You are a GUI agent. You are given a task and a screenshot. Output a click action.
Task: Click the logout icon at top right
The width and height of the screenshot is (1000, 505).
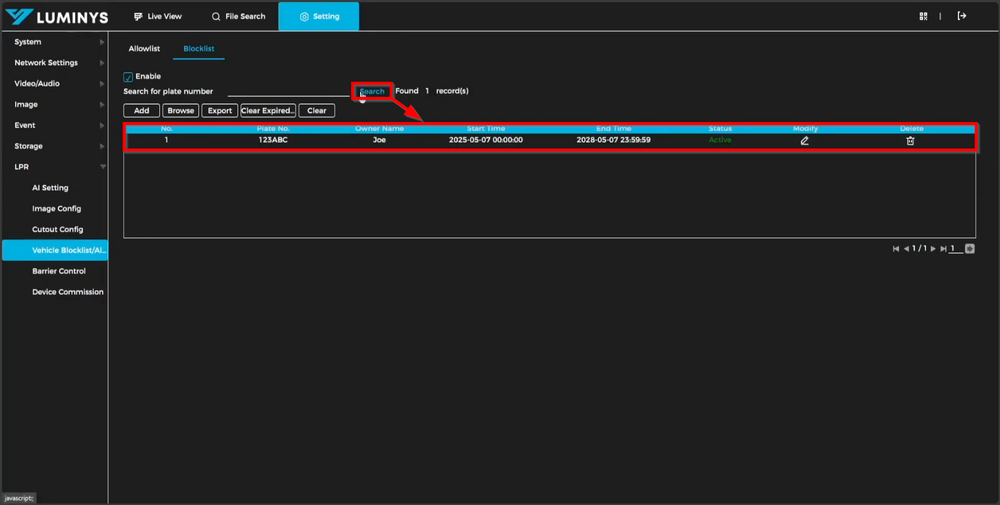[962, 16]
